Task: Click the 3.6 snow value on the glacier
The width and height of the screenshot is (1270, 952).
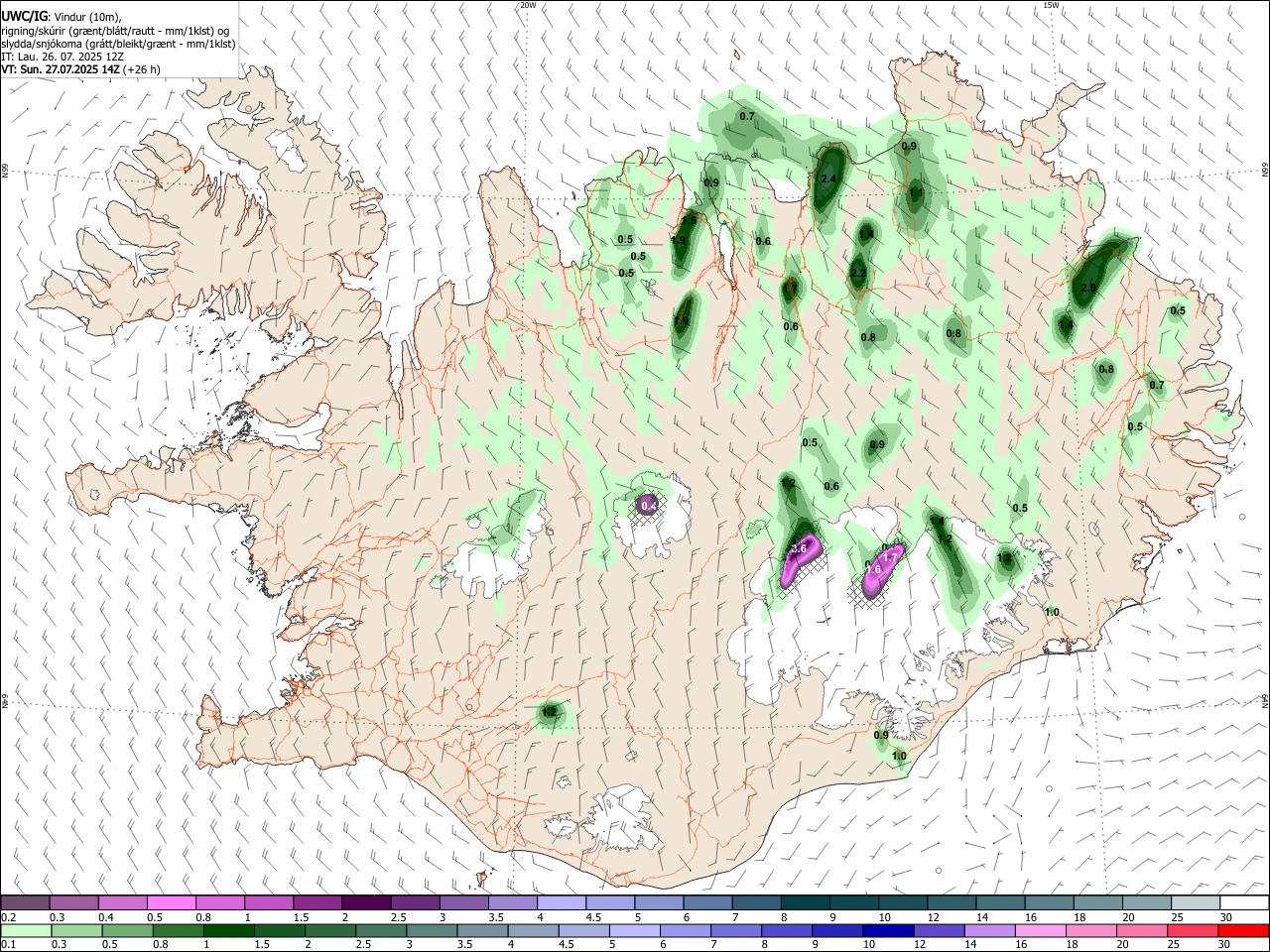Action: [799, 548]
